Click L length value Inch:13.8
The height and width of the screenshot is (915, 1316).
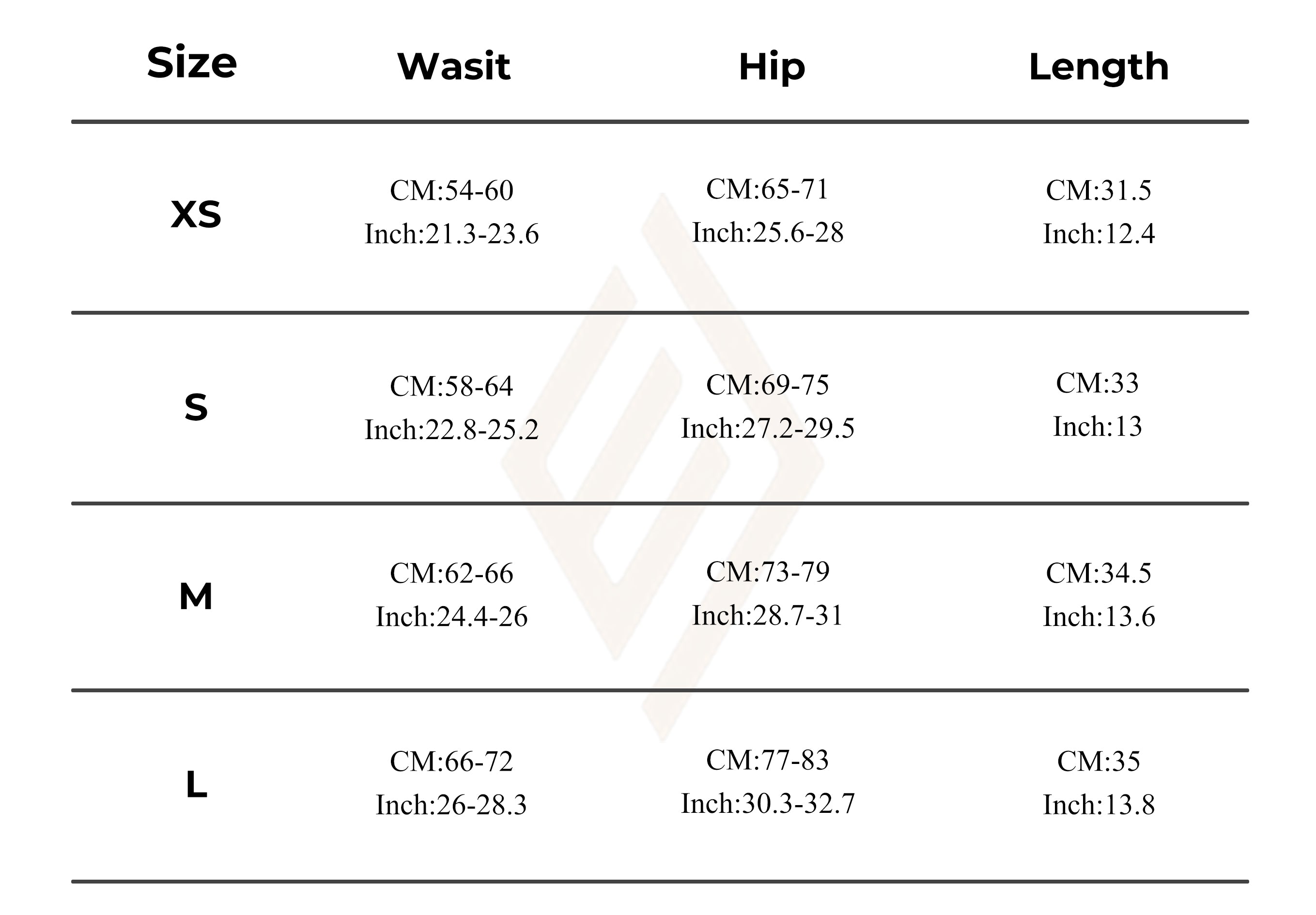(x=1098, y=805)
